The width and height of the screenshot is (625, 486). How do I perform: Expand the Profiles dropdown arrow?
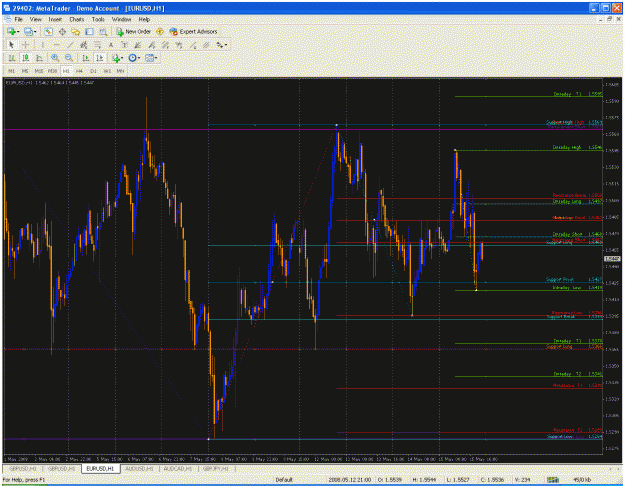point(35,31)
